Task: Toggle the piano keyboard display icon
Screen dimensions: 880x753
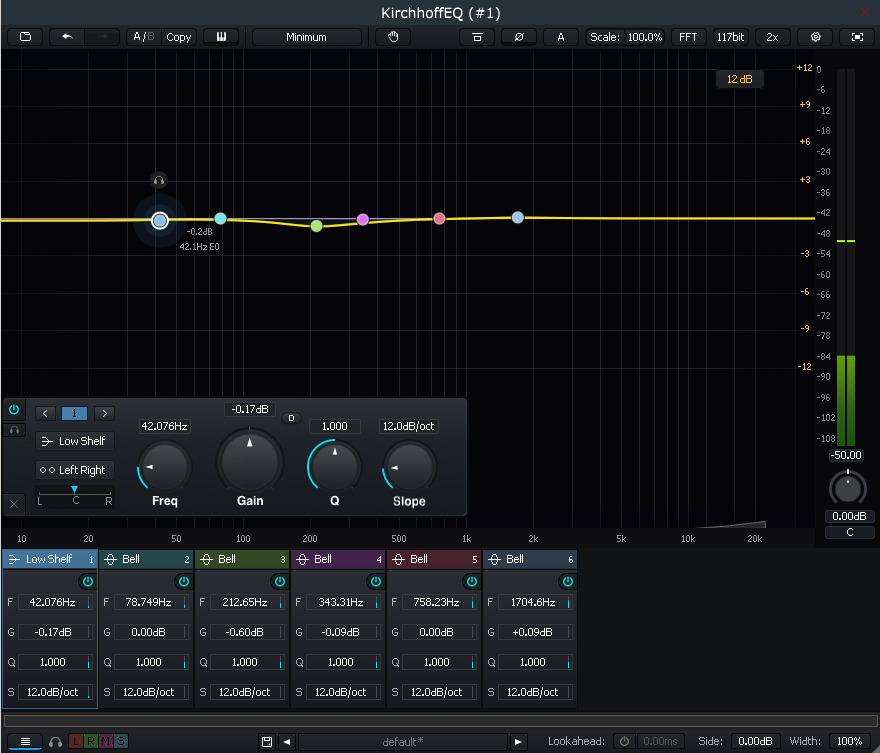Action: tap(222, 37)
